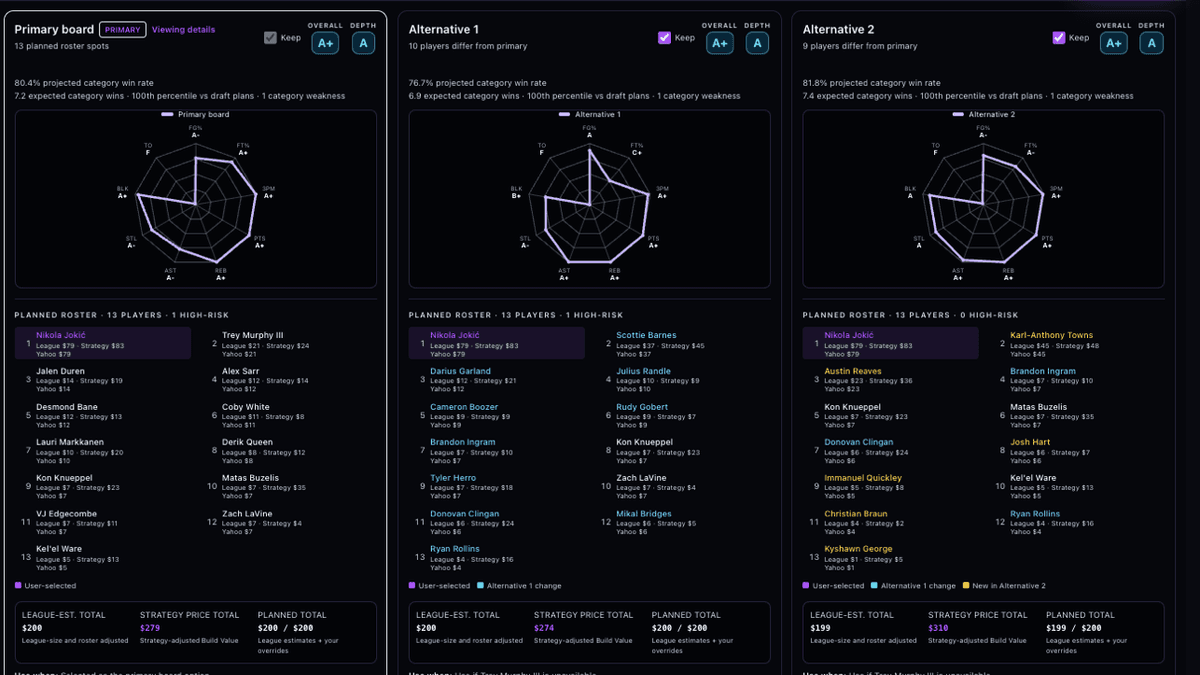1200x675 pixels.
Task: Click the Overall A+ grade on Alternative 1
Action: [719, 43]
